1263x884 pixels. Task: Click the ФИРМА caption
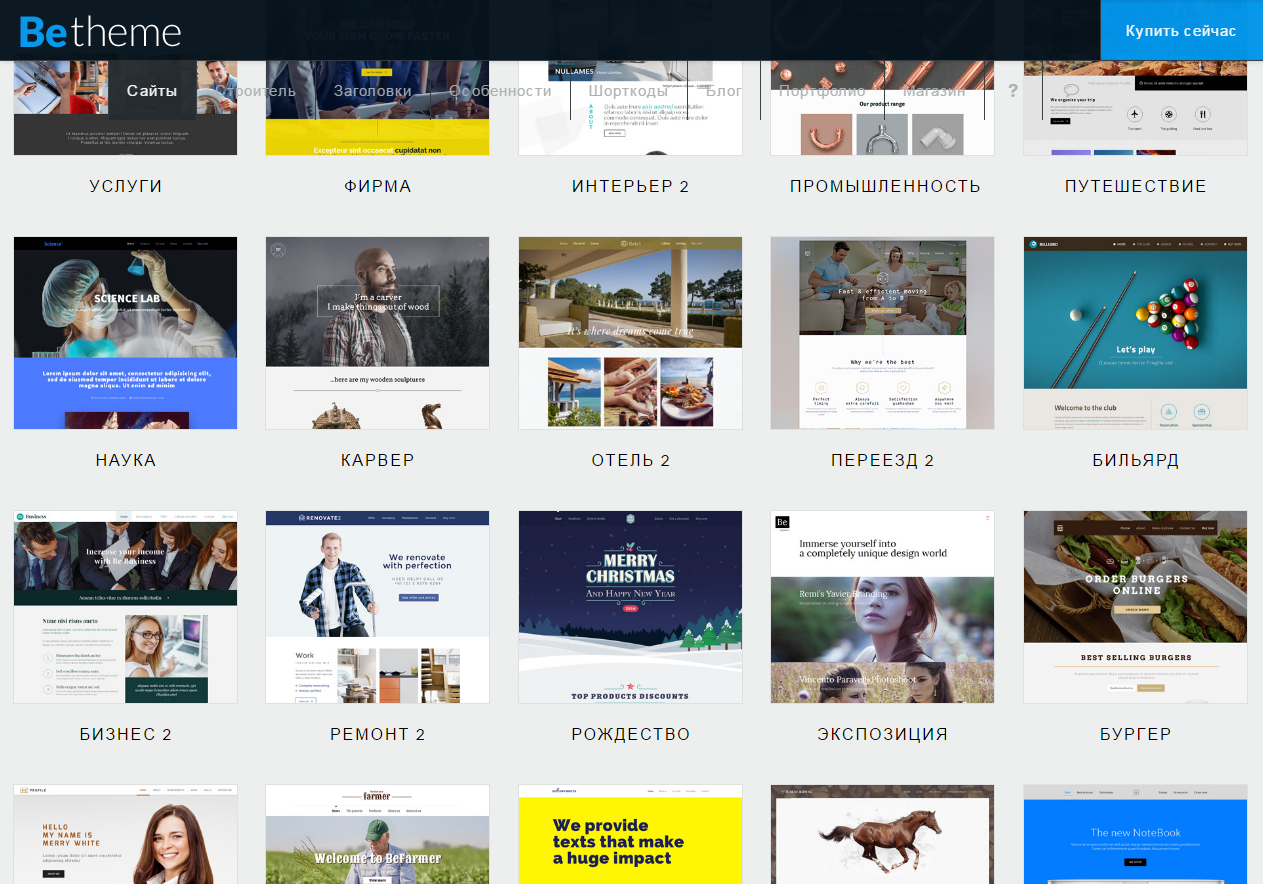[x=378, y=186]
